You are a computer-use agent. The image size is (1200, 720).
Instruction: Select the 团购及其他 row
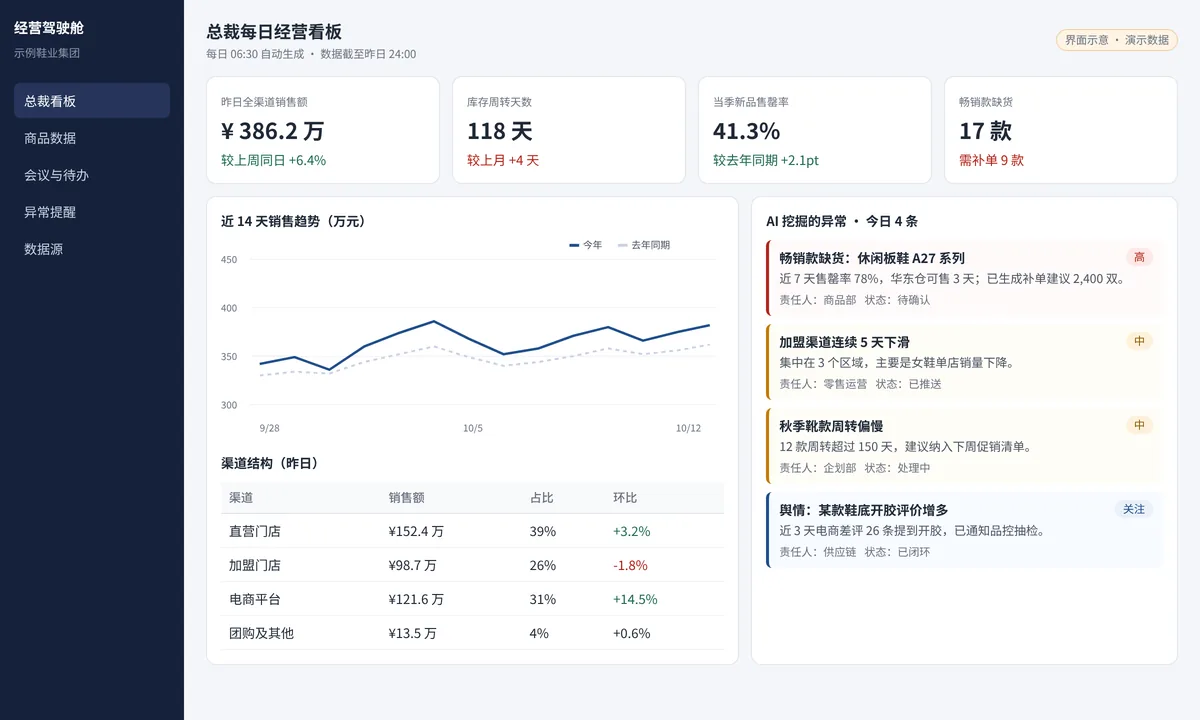(472, 633)
